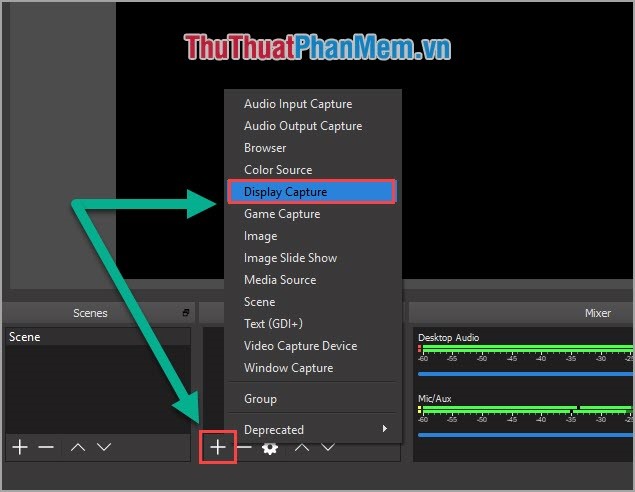Screen dimensions: 635x492
Task: Add a new source with plus icon
Action: [218, 447]
